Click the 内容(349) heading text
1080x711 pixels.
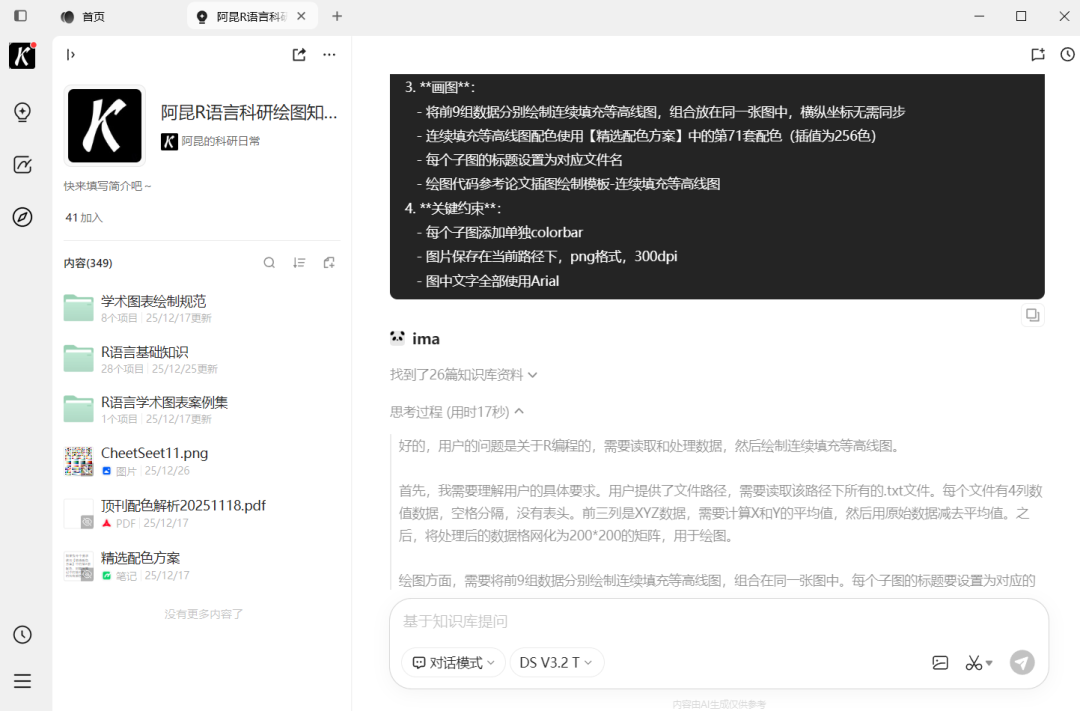pos(88,263)
